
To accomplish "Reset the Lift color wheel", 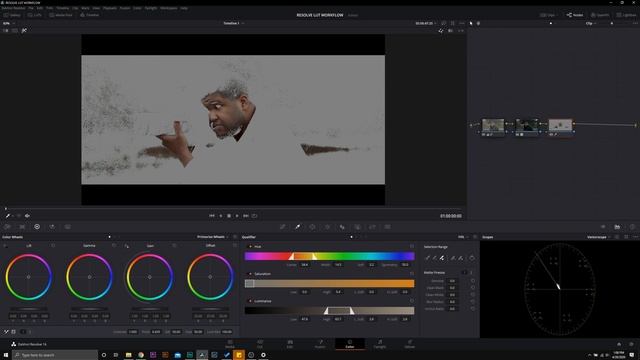I will pyautogui.click(x=53, y=246).
